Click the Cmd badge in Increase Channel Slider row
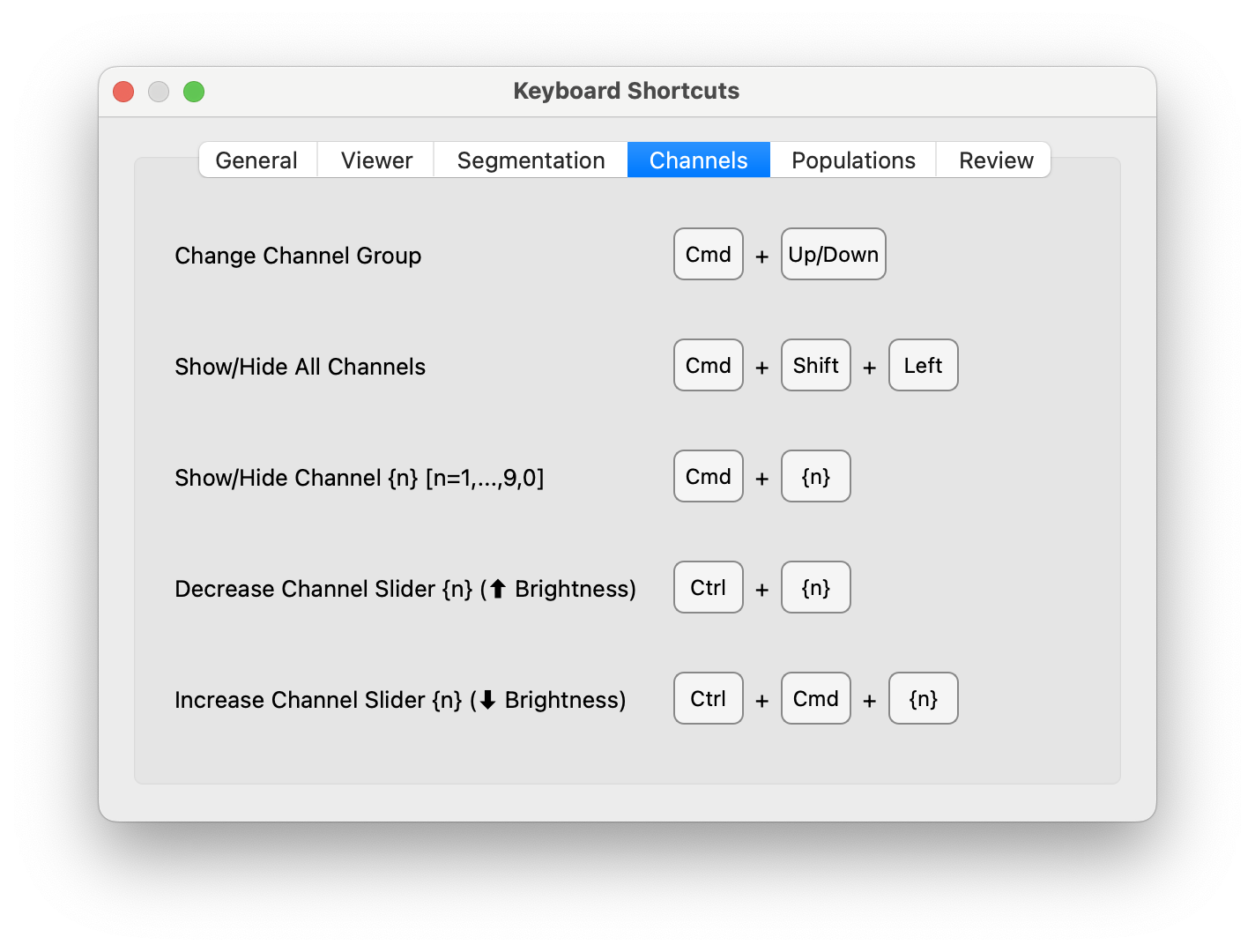 (x=815, y=698)
